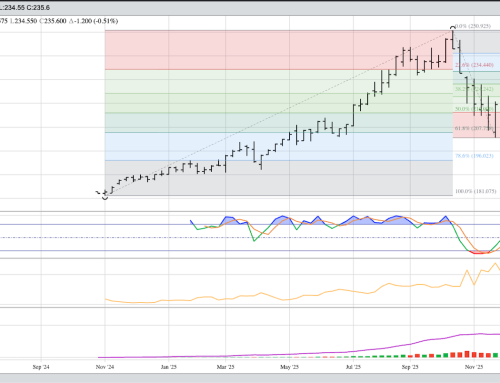Click the C235.600 close price readout
The height and width of the screenshot is (383, 500).
(x=53, y=21)
